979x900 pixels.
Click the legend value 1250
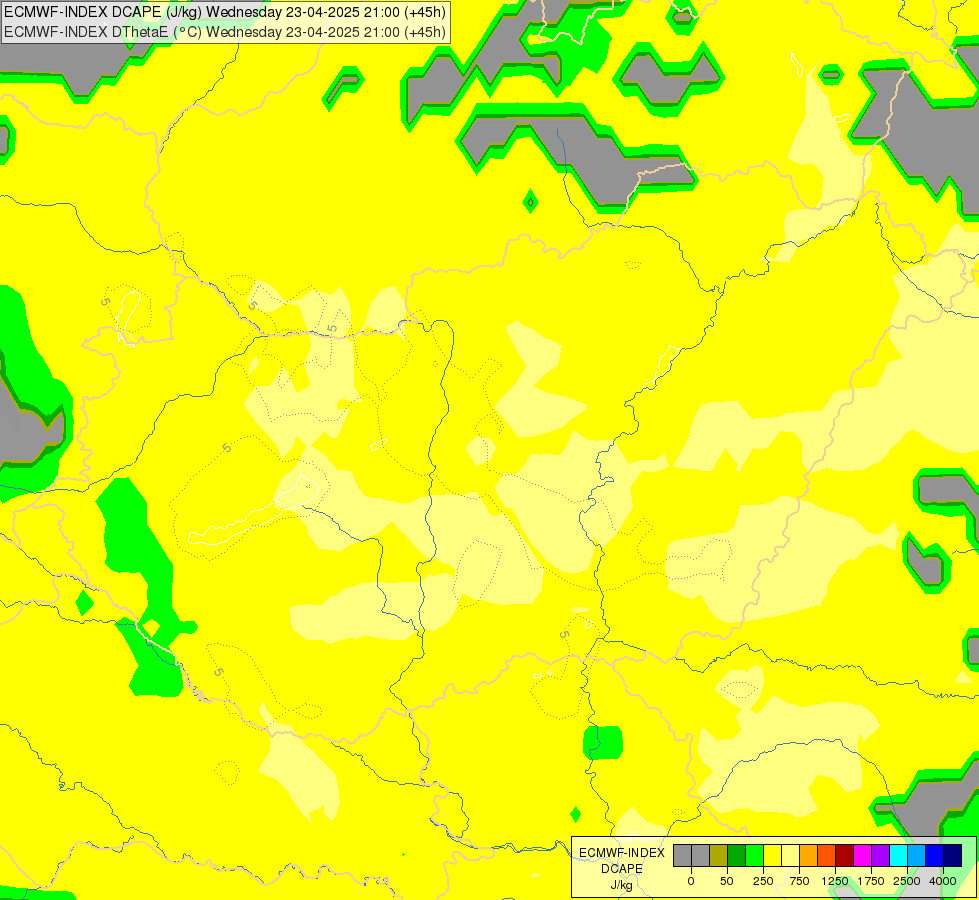coord(835,881)
